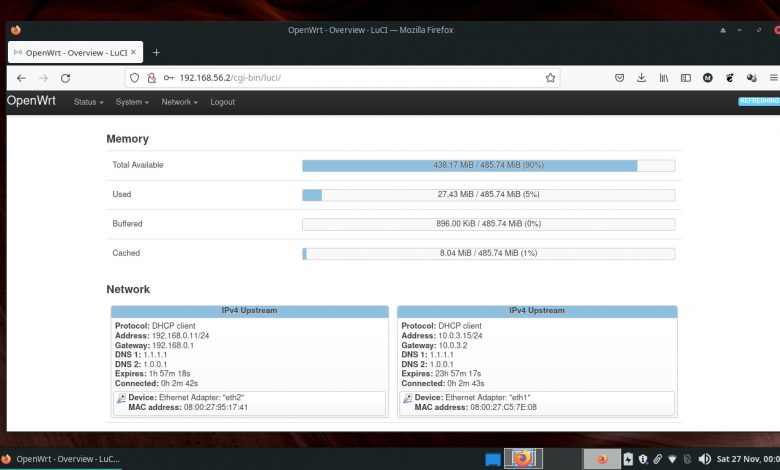Go back to the previous page

point(21,78)
